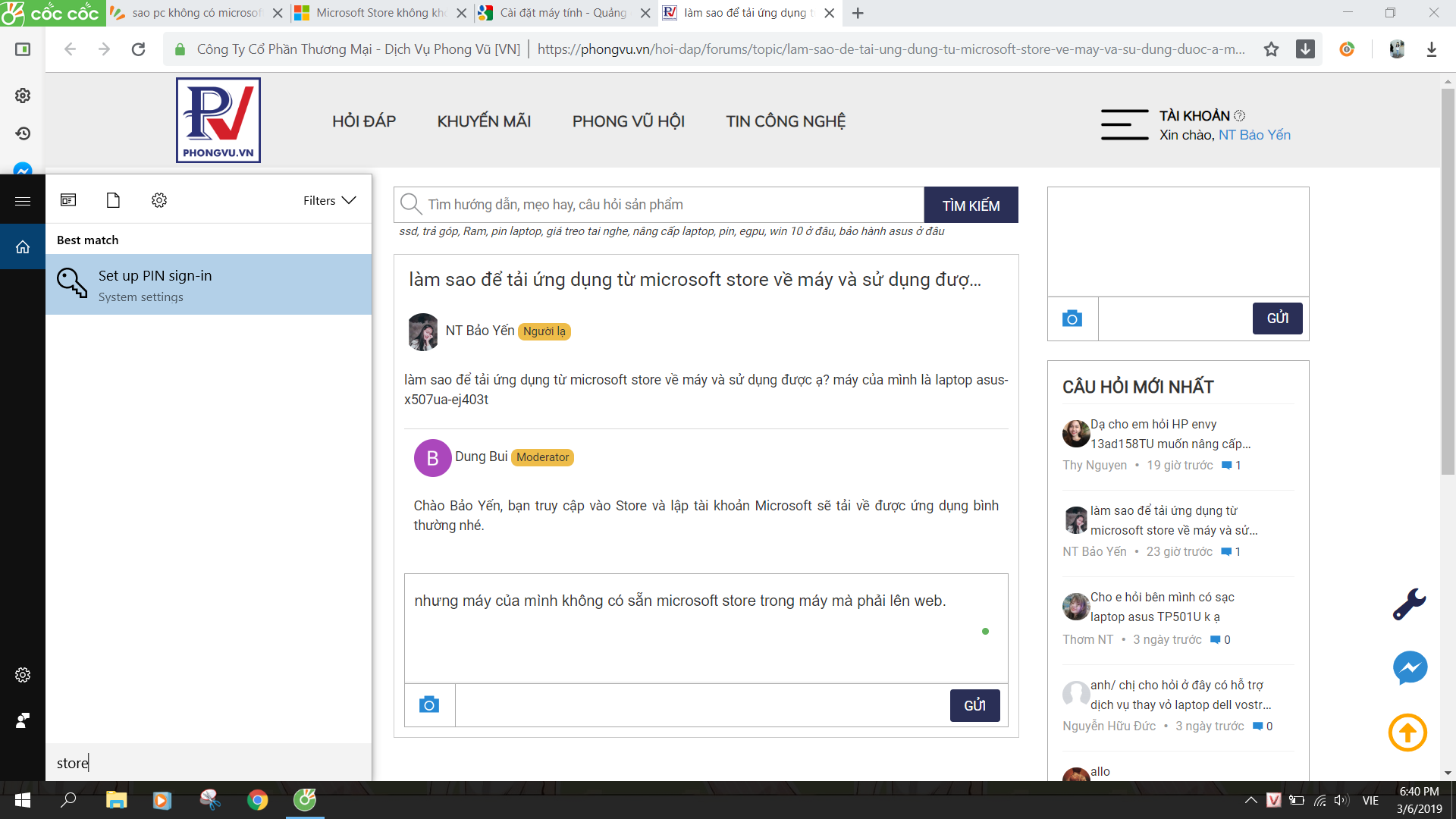This screenshot has width=1456, height=819.
Task: Click GỬI button in side chat box
Action: [1277, 318]
